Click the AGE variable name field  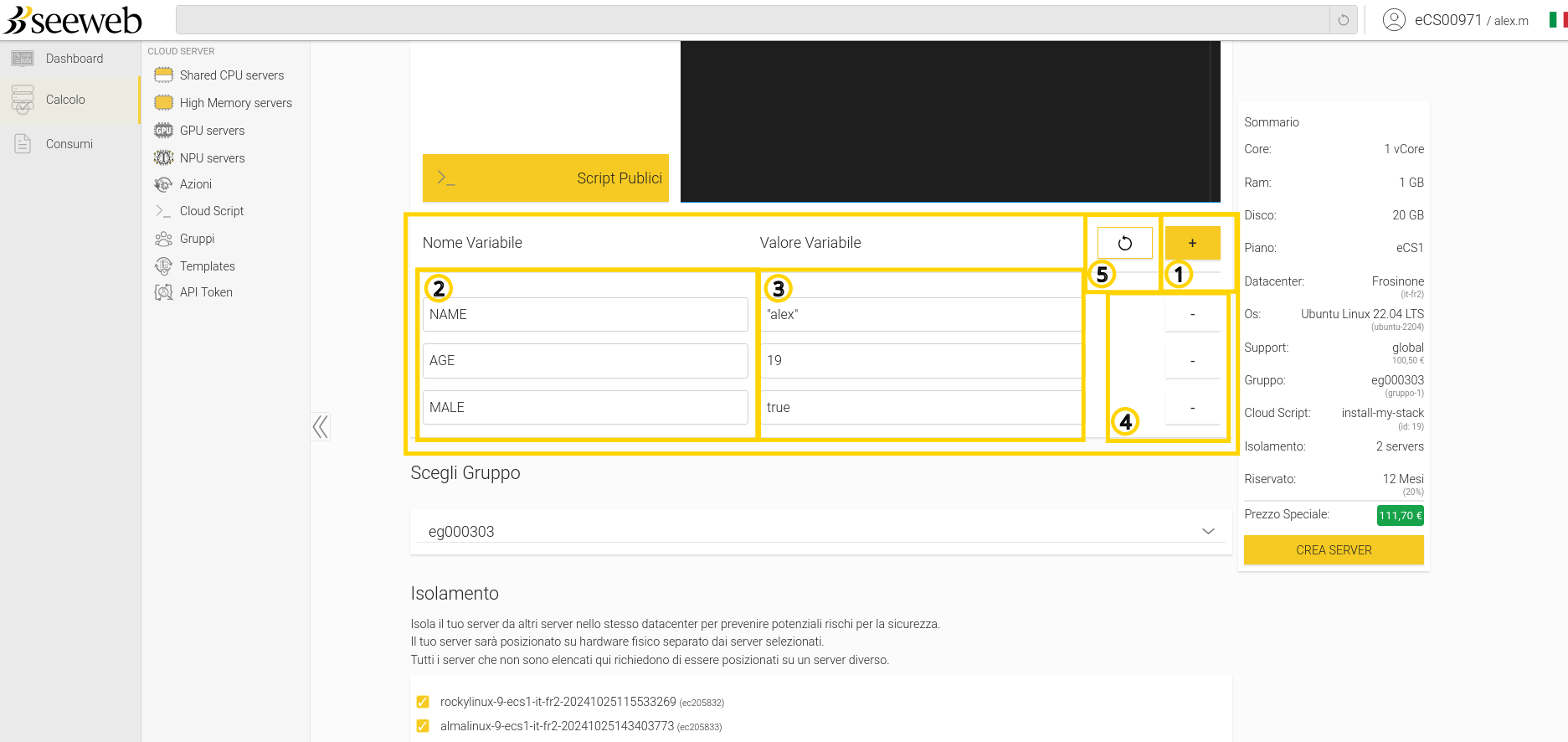[x=585, y=361]
